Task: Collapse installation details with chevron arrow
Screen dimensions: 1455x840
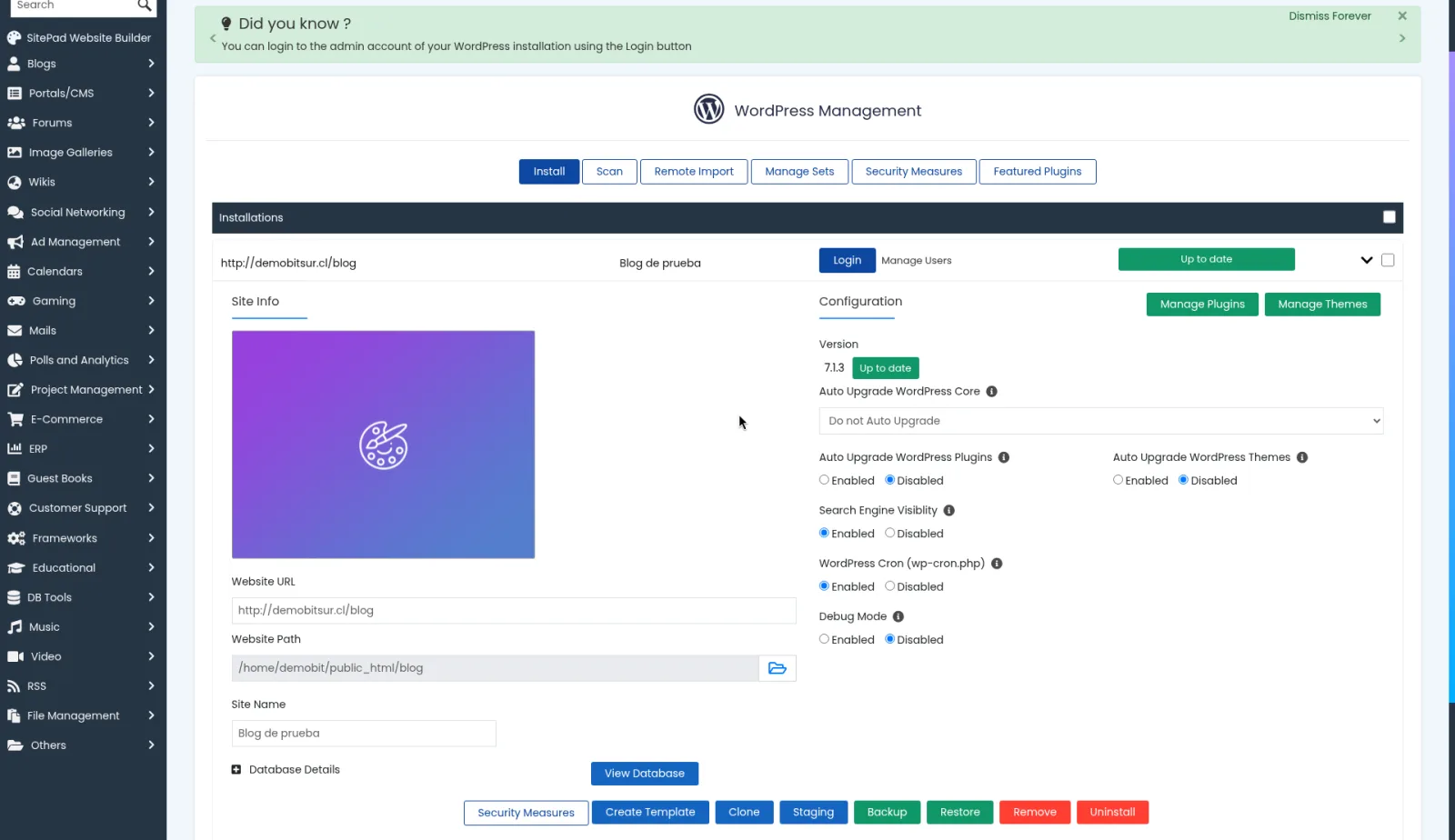Action: 1366,260
